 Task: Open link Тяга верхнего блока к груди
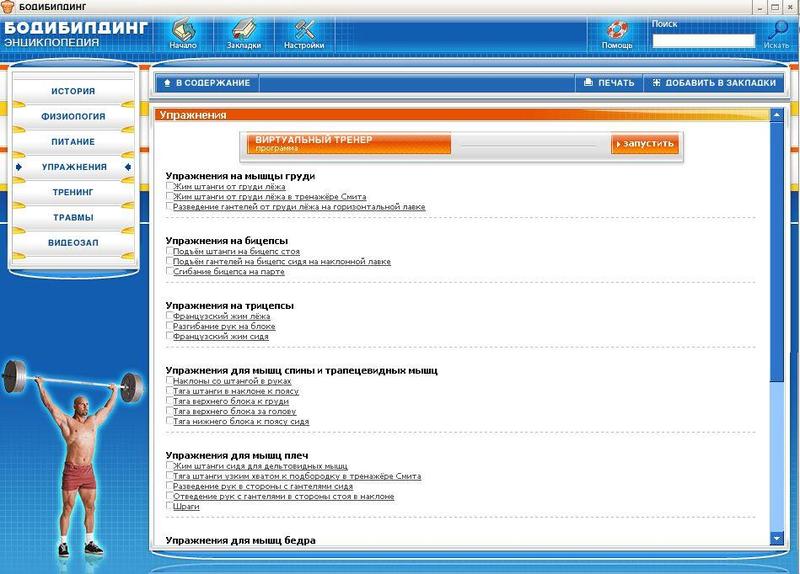(231, 402)
